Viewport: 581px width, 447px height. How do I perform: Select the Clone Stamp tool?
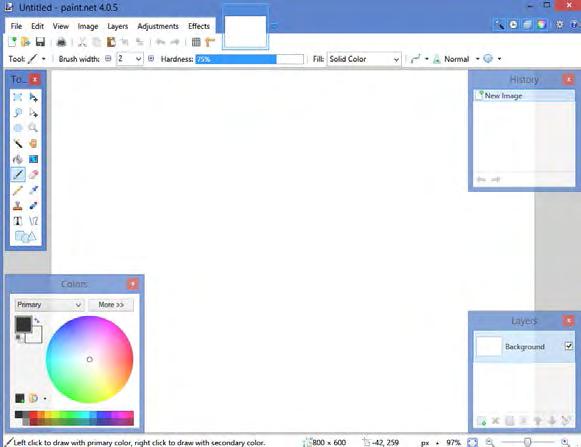click(17, 206)
